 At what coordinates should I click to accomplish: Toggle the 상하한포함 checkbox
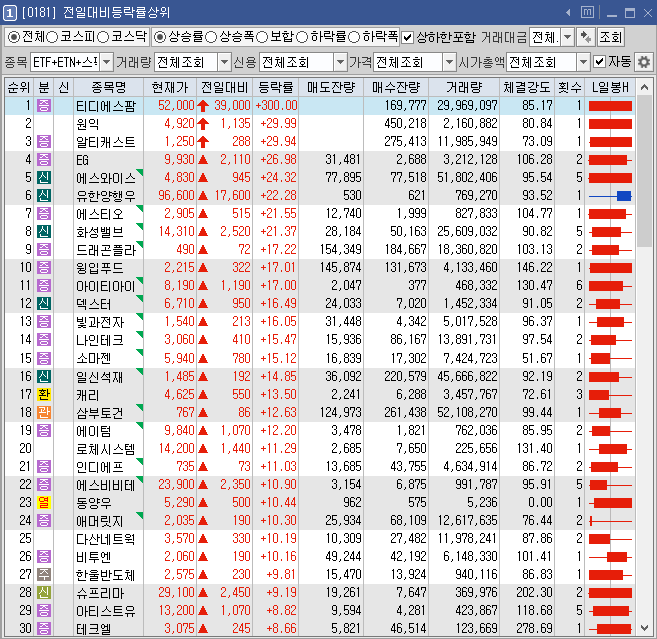coord(407,38)
